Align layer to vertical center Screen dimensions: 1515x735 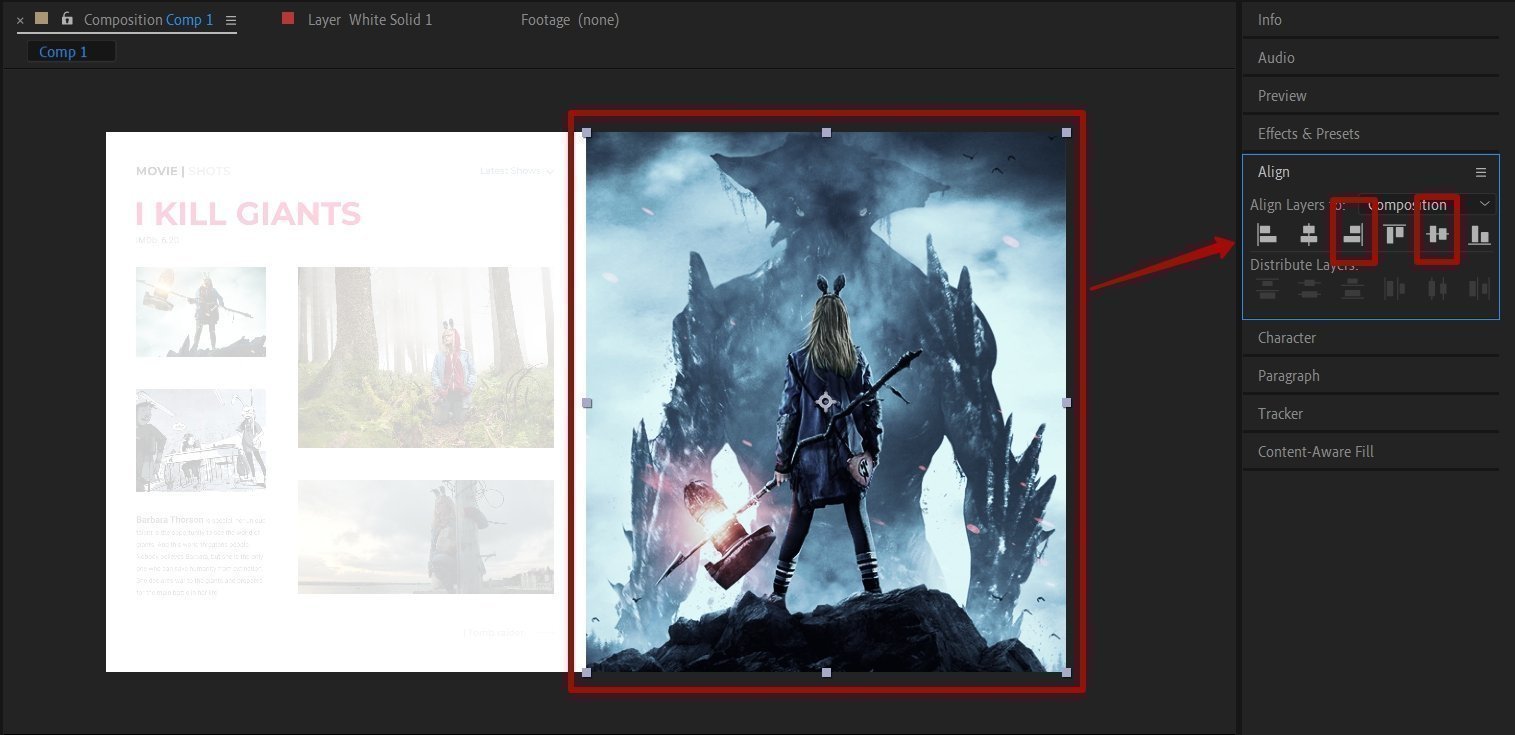[1437, 234]
